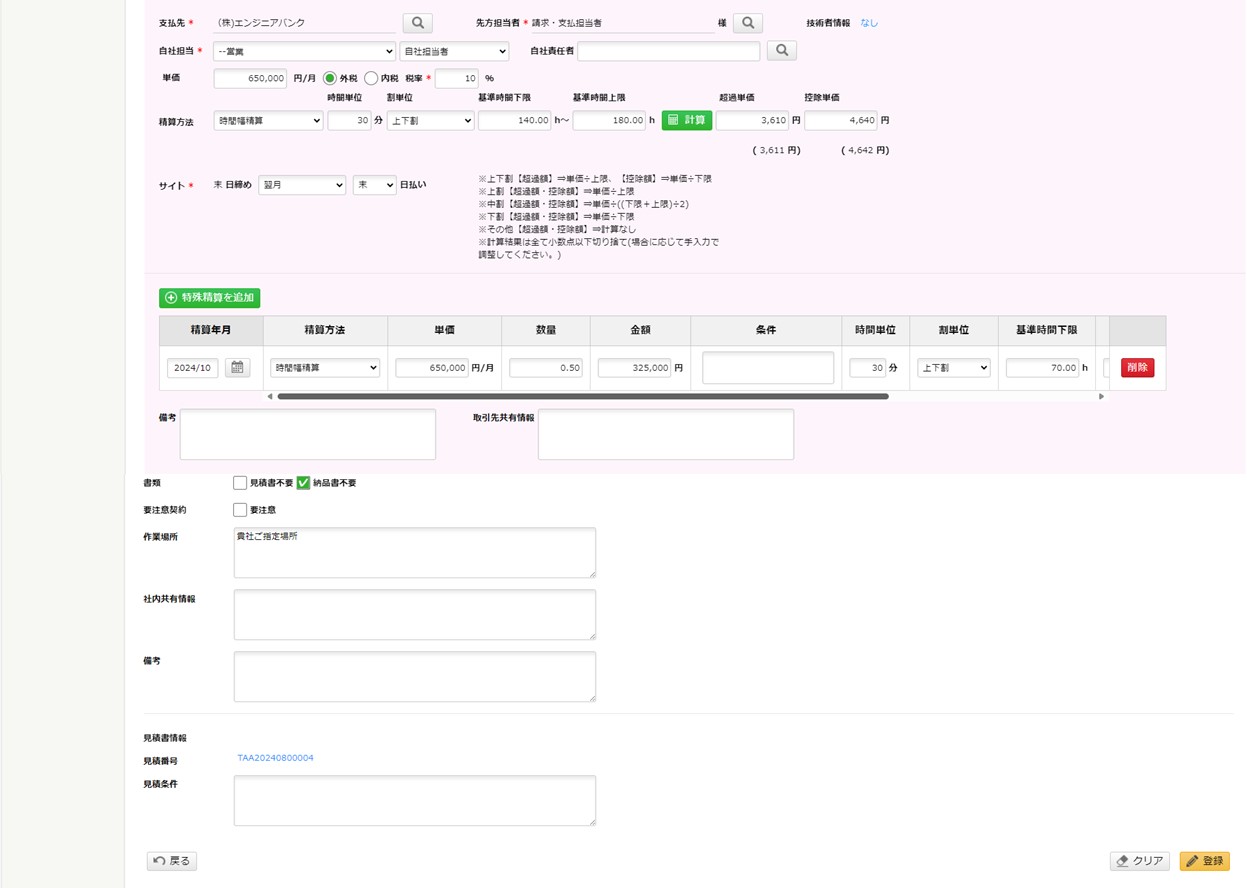Toggle the 要注意 checkbox

pos(240,510)
